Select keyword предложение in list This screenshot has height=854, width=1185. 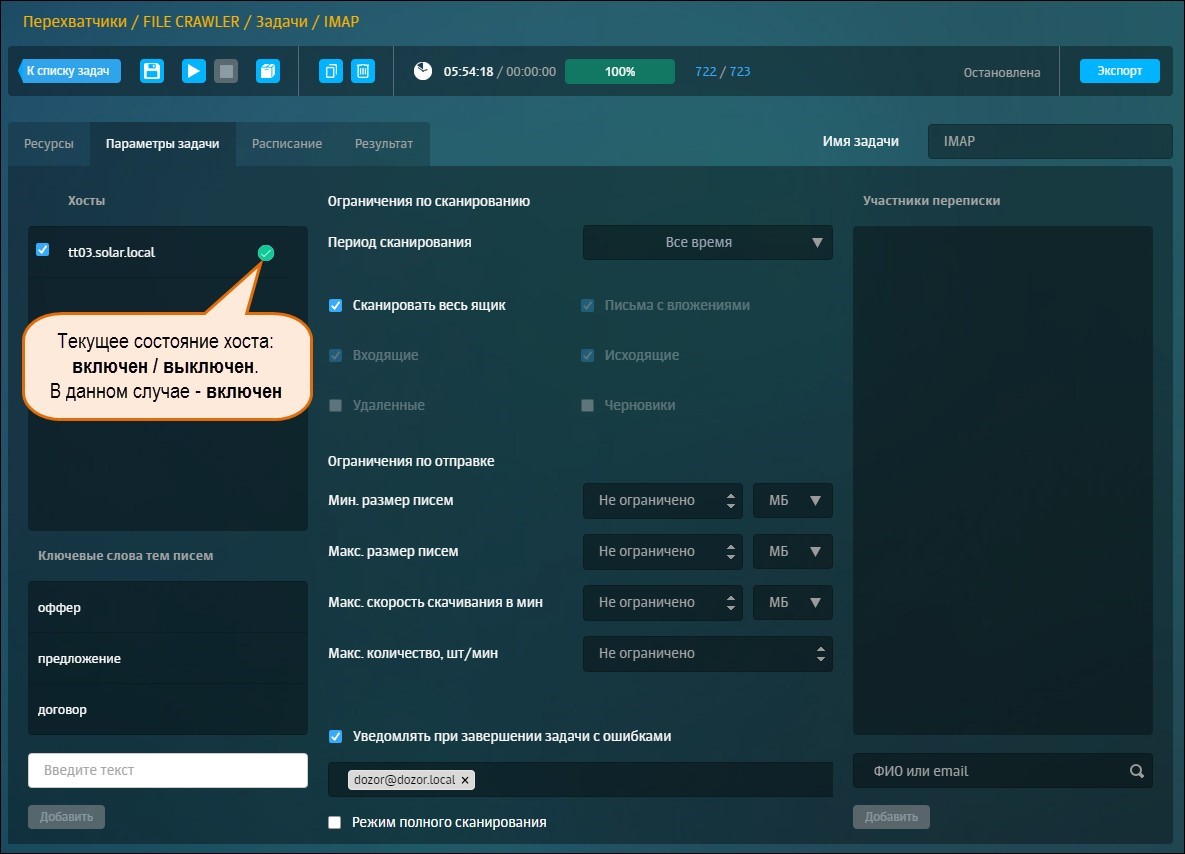tap(168, 658)
